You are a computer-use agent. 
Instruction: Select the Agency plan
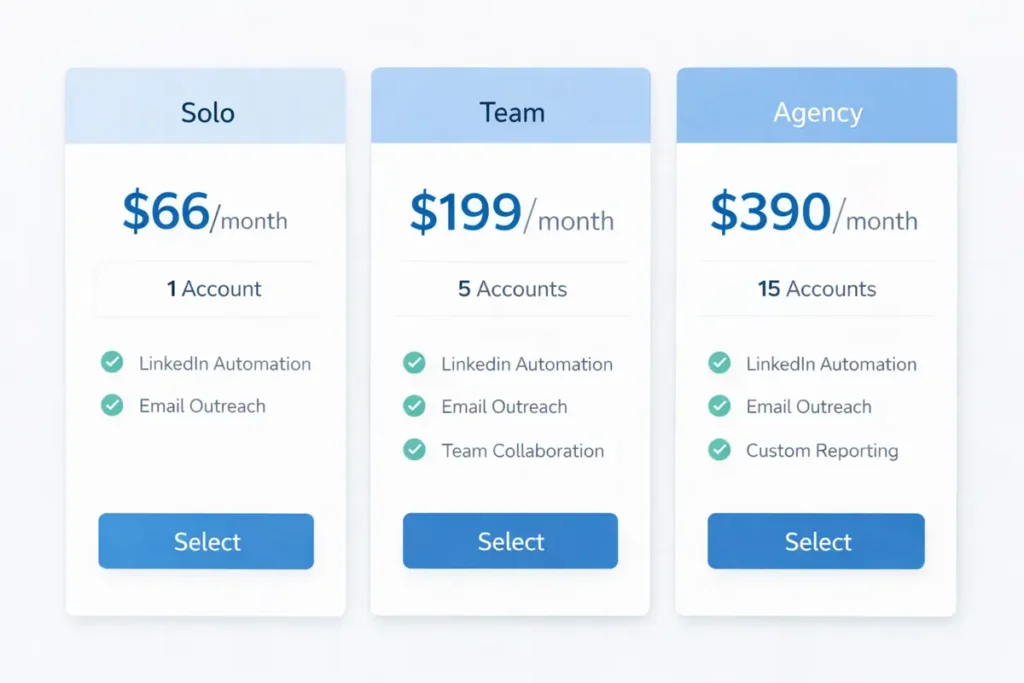click(816, 541)
